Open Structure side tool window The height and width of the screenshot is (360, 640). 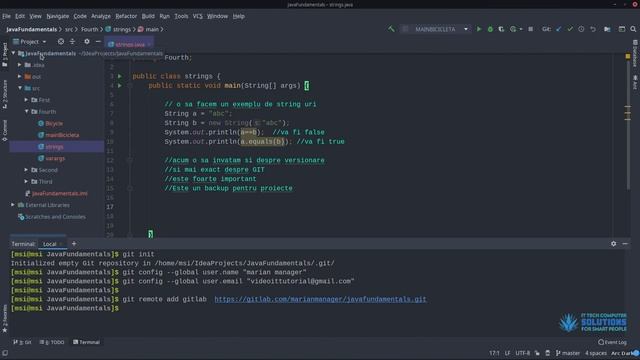click(x=4, y=94)
